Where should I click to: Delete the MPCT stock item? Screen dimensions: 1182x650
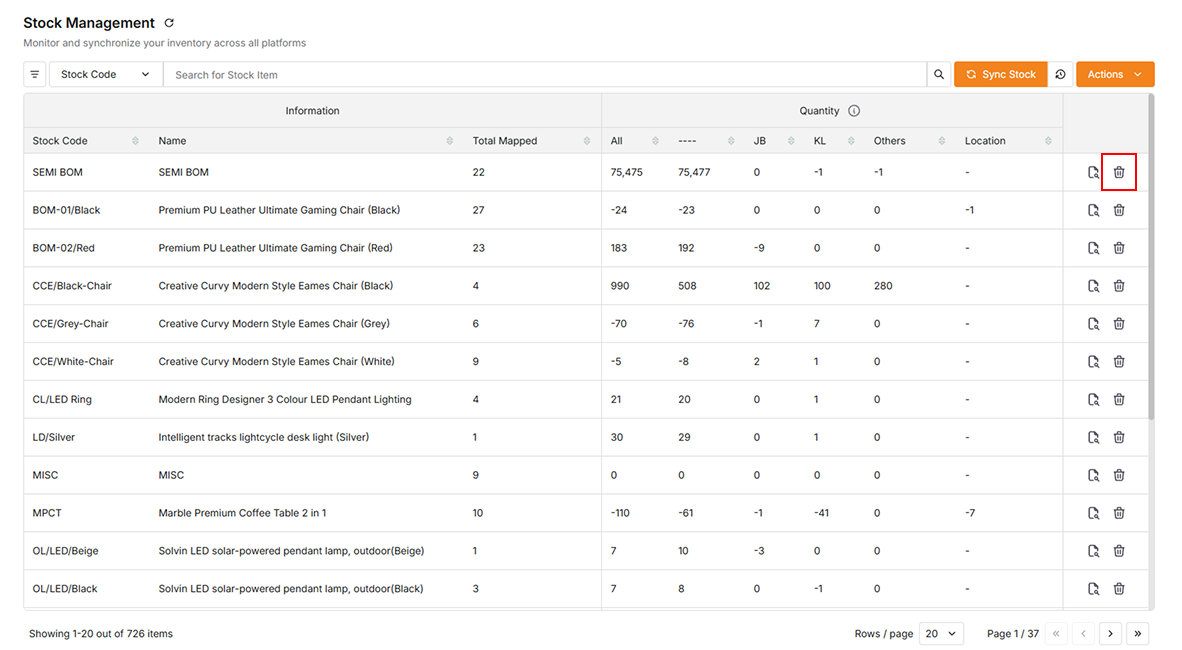[1119, 513]
